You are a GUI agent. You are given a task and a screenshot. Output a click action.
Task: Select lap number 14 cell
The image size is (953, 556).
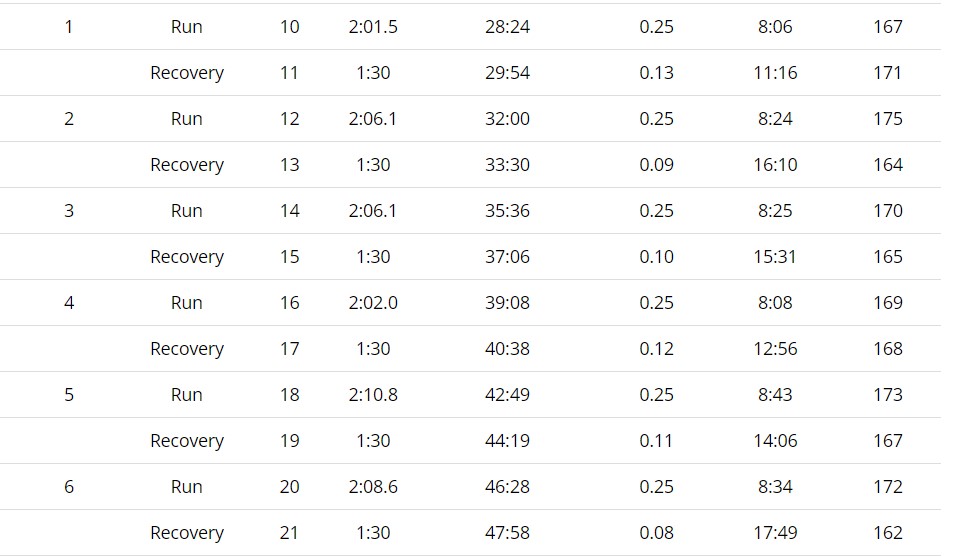289,211
